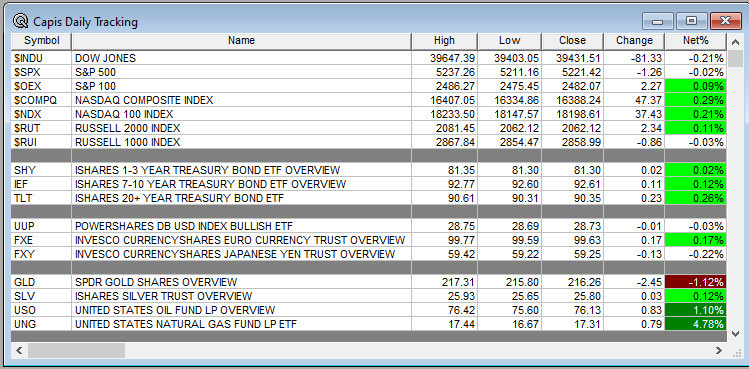This screenshot has width=749, height=369.
Task: Click the Capis Daily Tracking app icon
Action: [21, 21]
